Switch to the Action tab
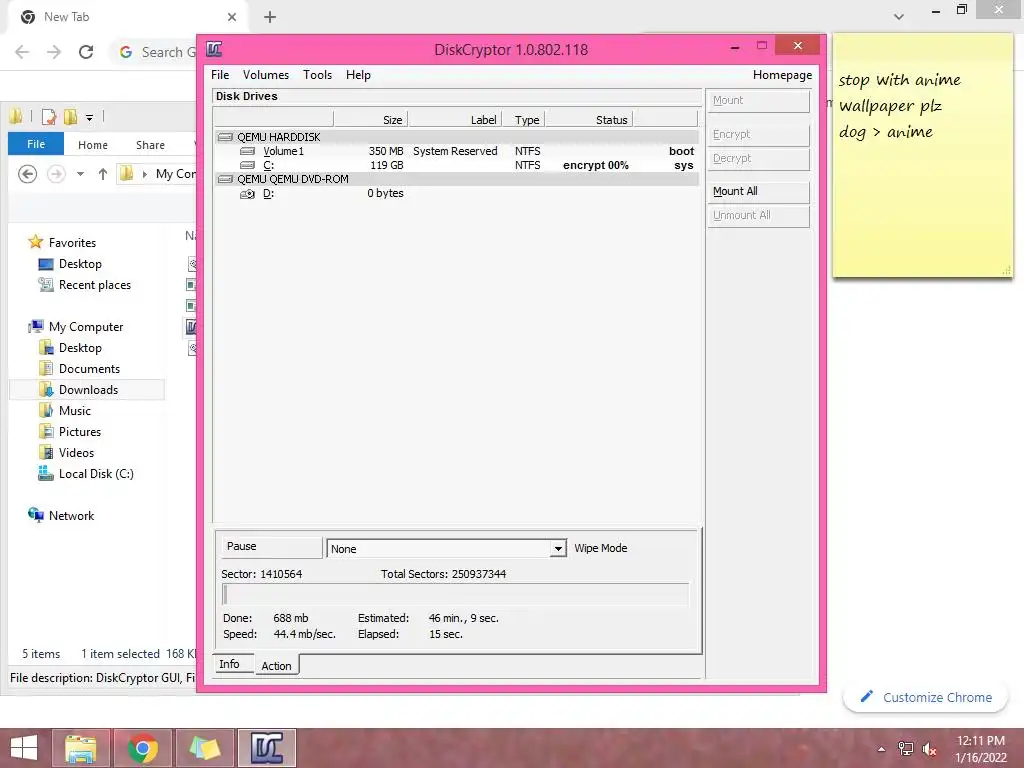This screenshot has height=768, width=1024. 276,665
